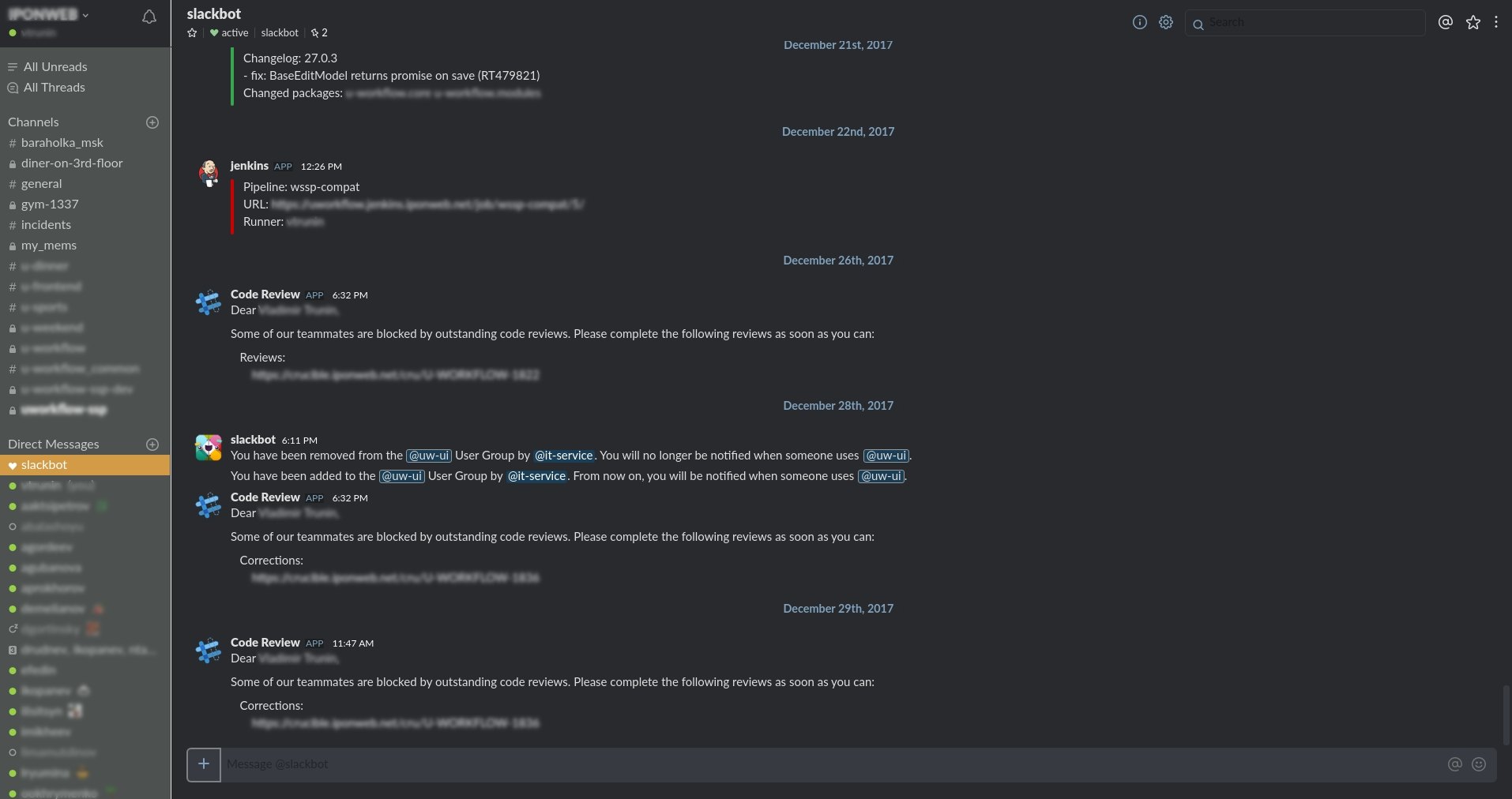
Task: Click the notifications bell icon
Action: click(x=149, y=17)
